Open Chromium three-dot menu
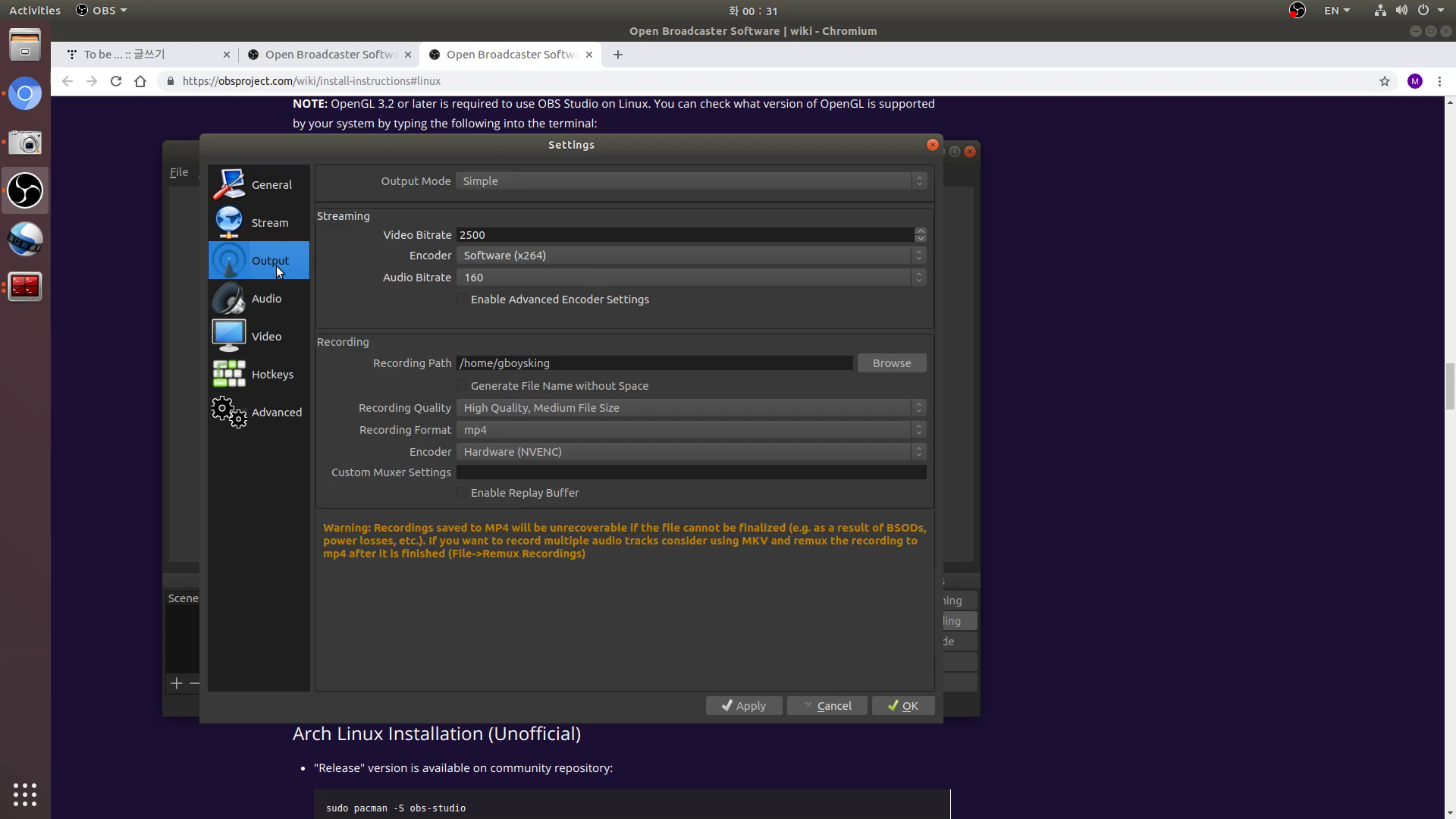 [x=1439, y=81]
